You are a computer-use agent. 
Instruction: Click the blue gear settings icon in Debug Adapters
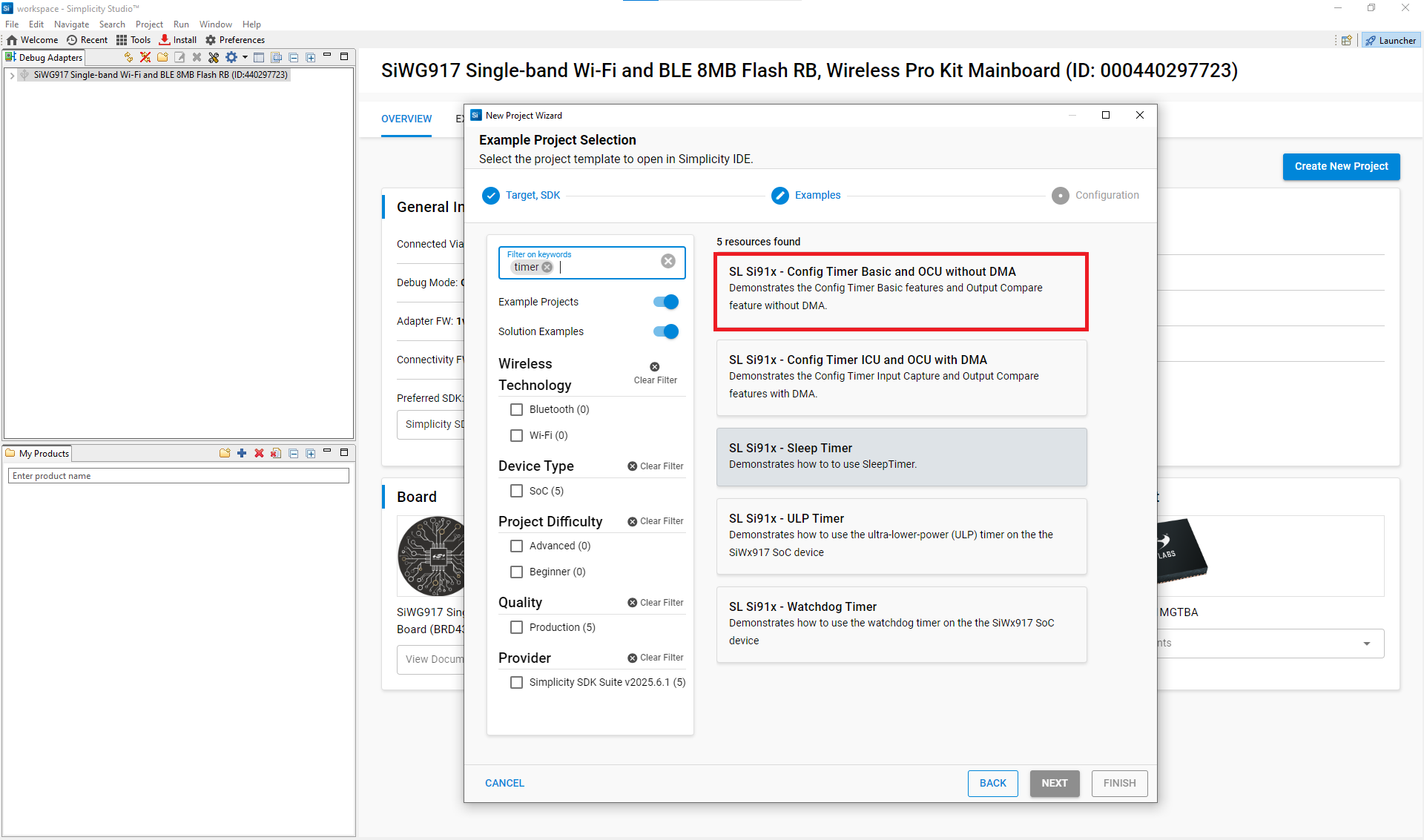pyautogui.click(x=231, y=57)
